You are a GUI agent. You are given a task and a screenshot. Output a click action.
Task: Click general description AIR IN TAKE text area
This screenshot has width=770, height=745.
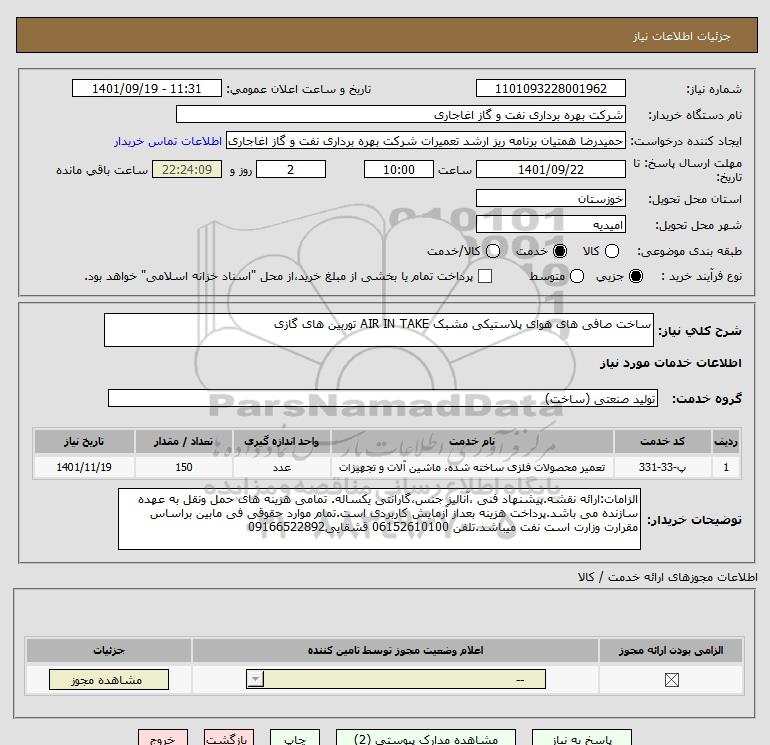pyautogui.click(x=379, y=330)
